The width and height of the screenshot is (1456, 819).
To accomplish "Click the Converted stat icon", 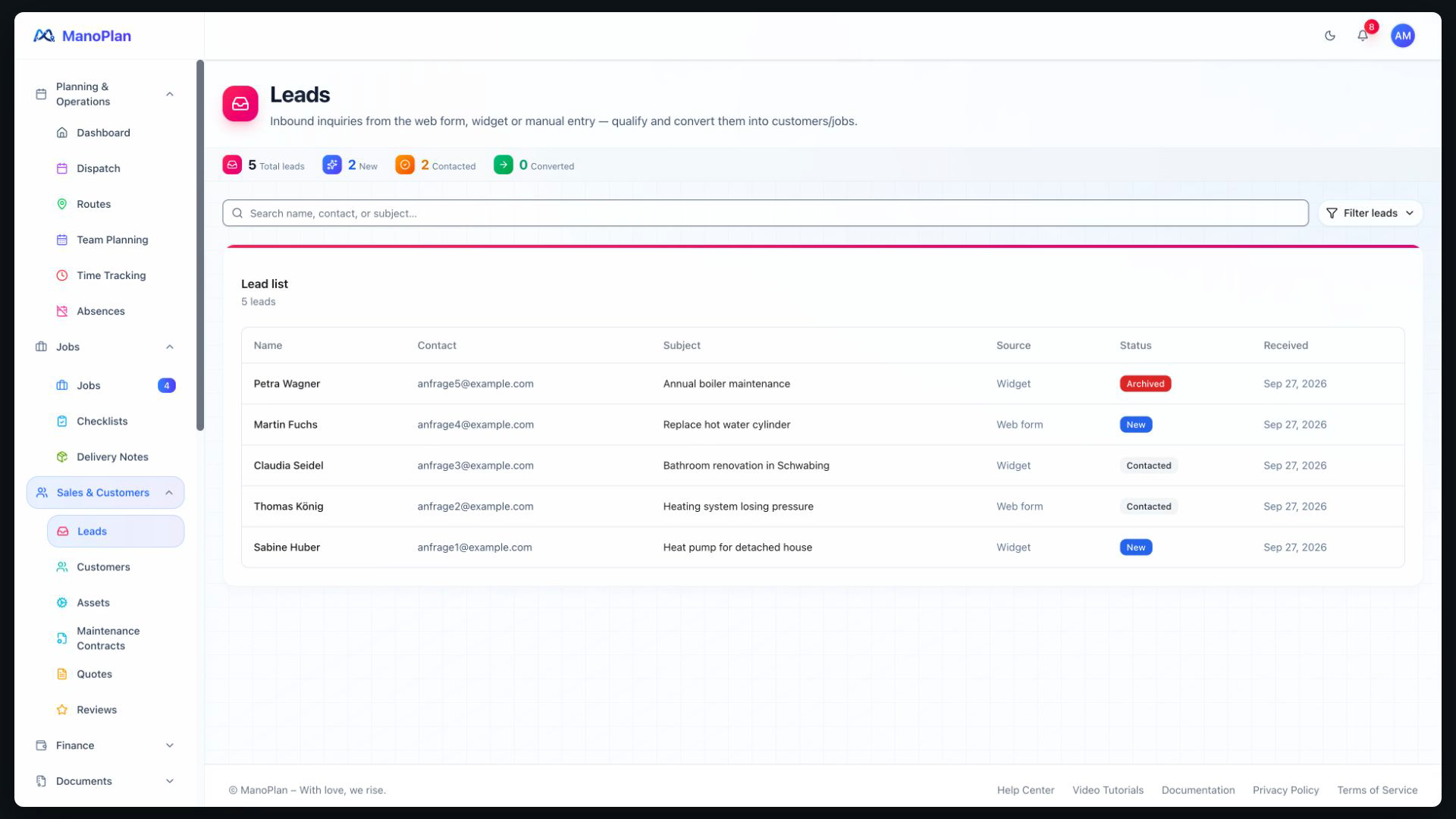I will tap(504, 165).
